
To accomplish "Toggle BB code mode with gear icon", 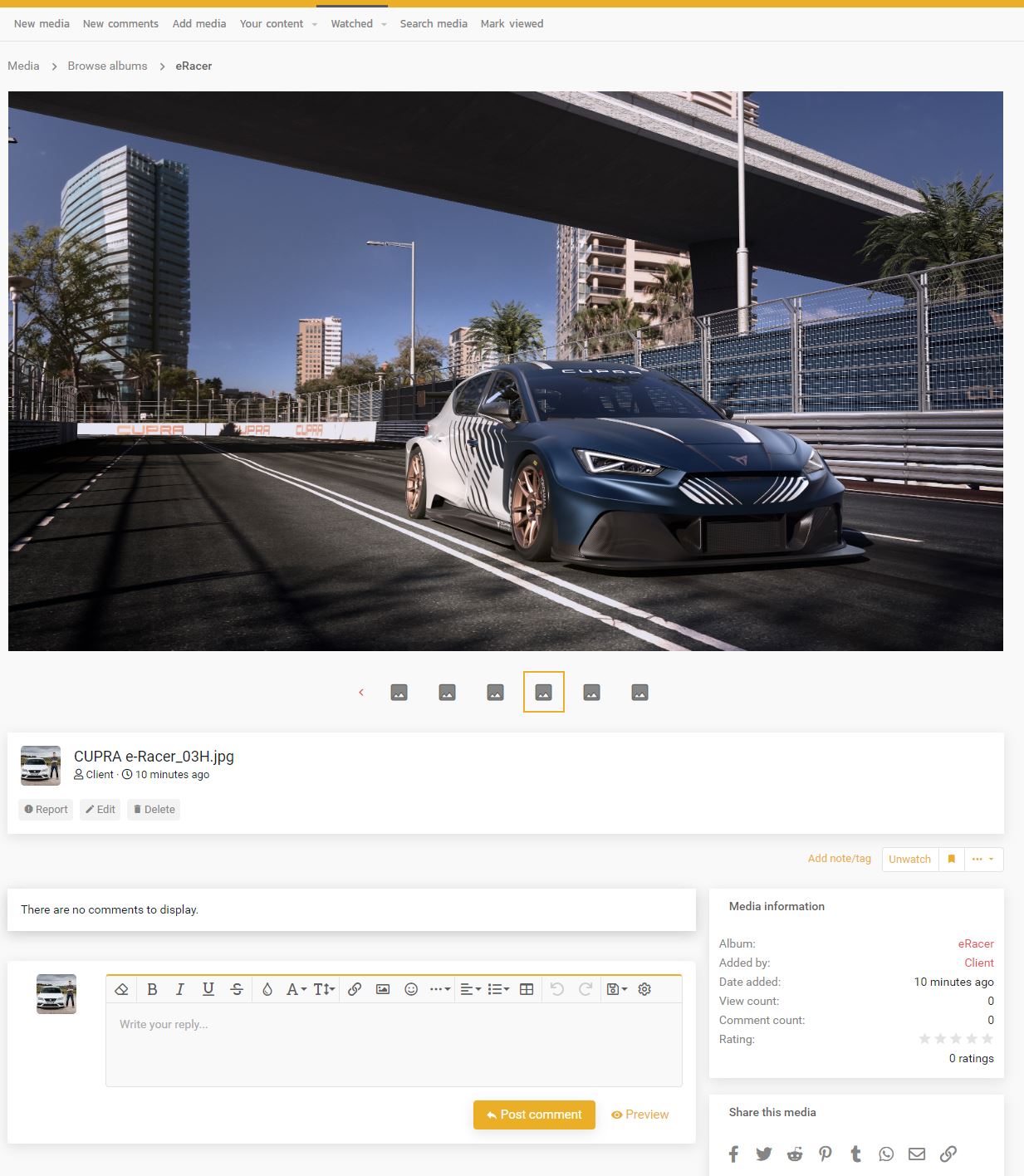I will [644, 989].
